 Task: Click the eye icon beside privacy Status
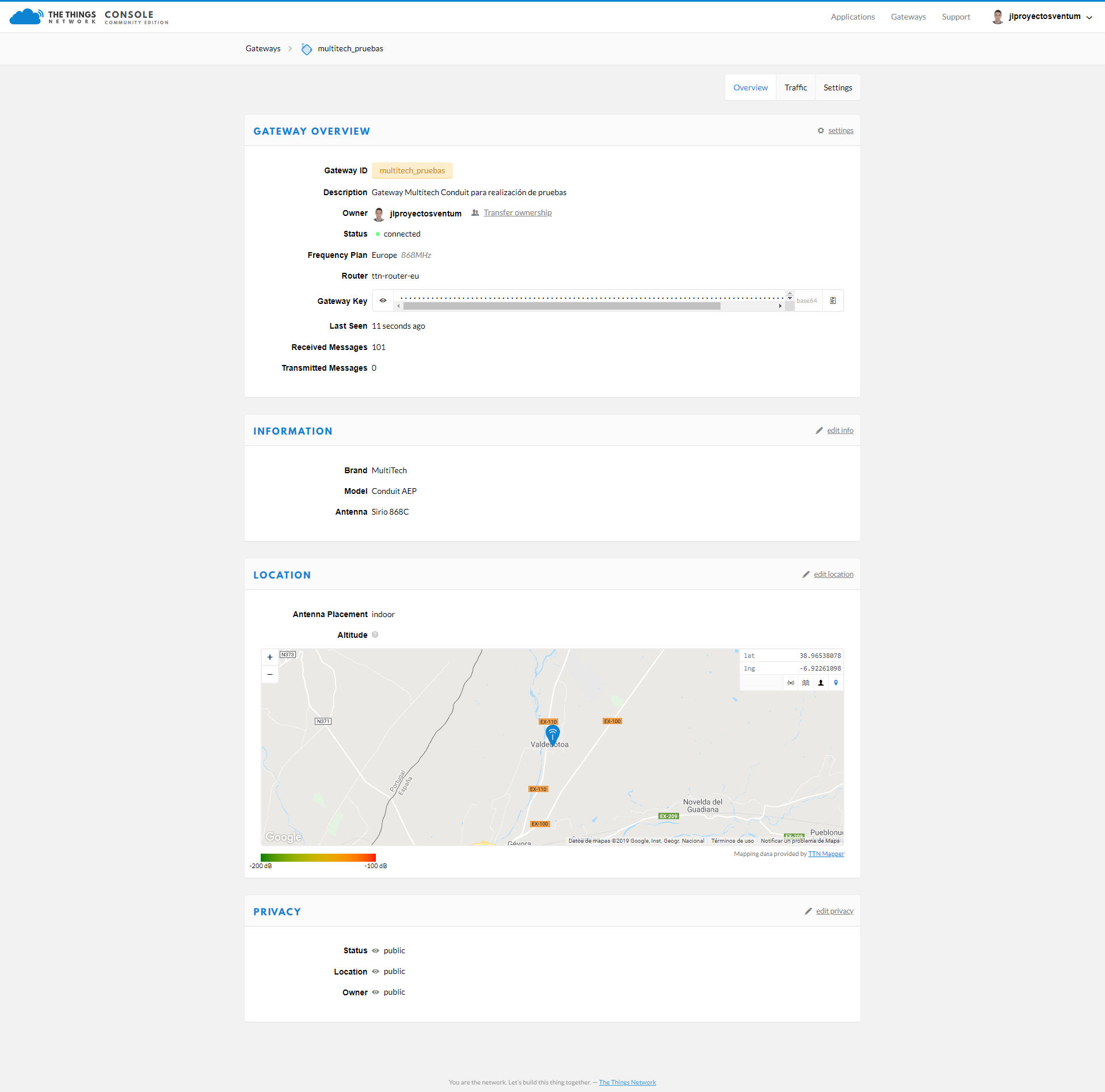coord(375,951)
